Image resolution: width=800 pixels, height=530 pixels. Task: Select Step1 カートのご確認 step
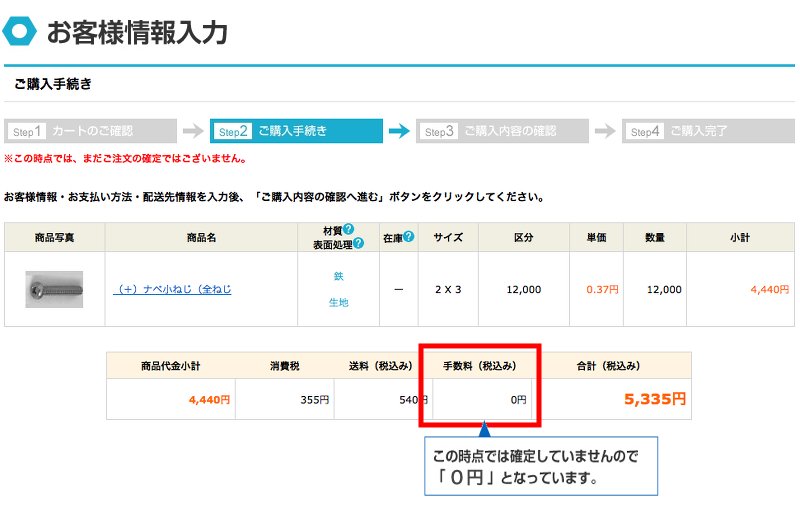click(x=90, y=131)
